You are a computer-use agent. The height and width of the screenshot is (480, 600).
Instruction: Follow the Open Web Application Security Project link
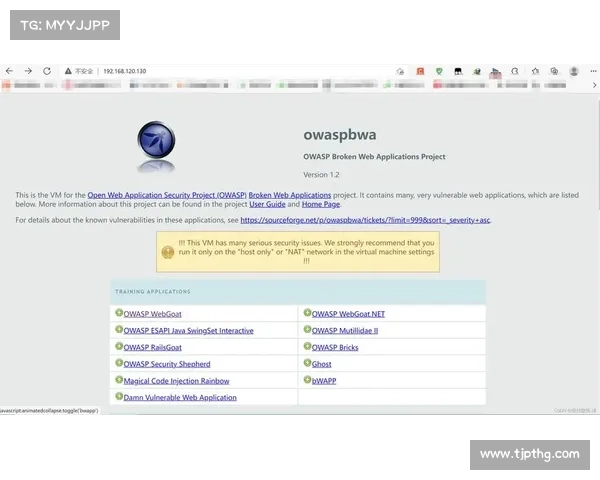(x=167, y=195)
